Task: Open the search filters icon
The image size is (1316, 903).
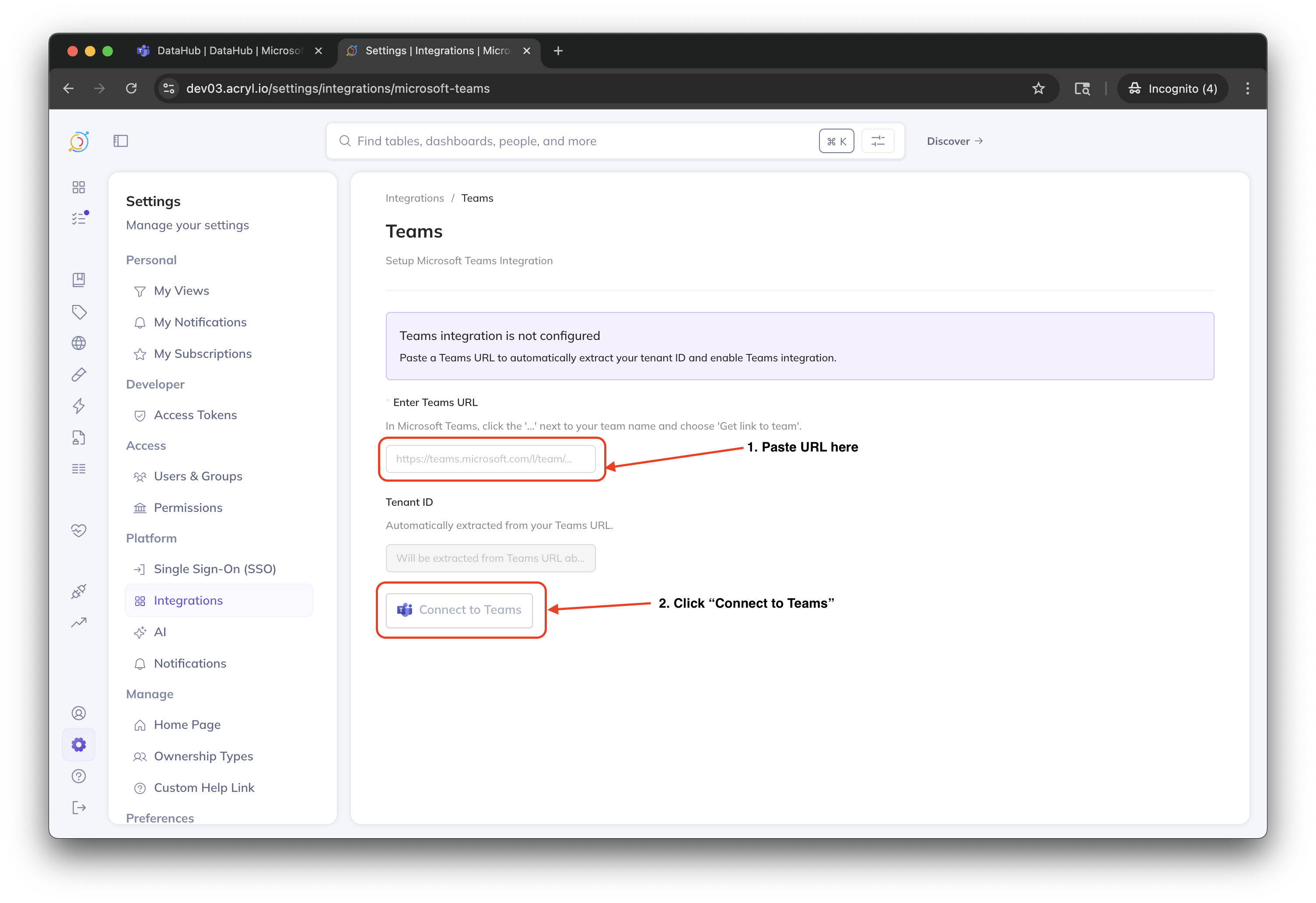Action: (877, 141)
